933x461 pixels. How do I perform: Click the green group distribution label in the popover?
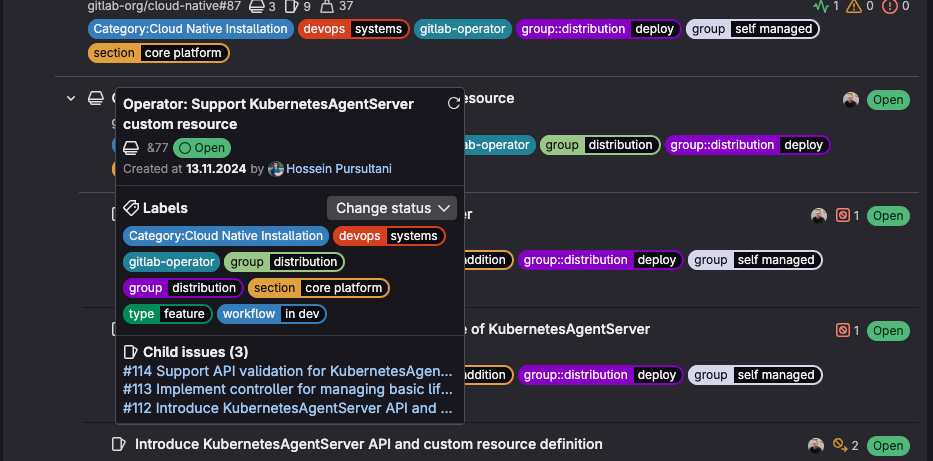coord(284,262)
